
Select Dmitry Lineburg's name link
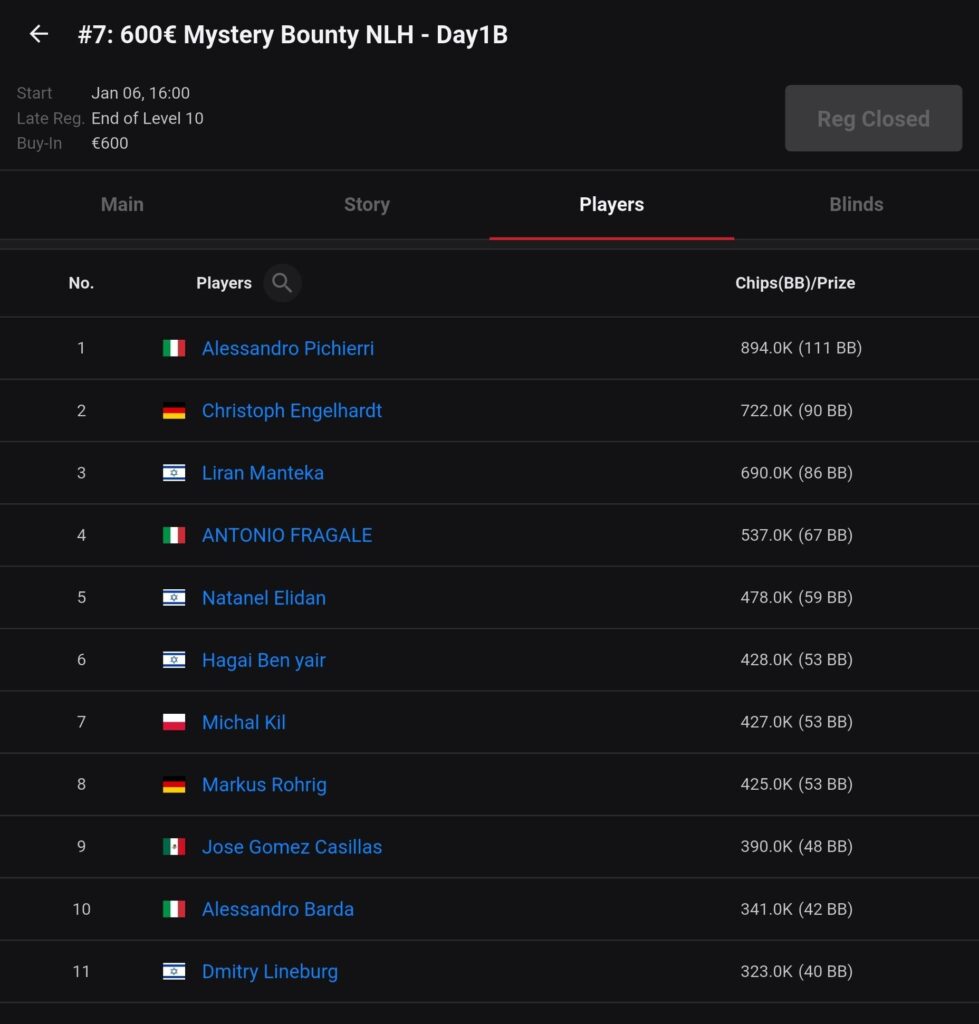pyautogui.click(x=270, y=971)
